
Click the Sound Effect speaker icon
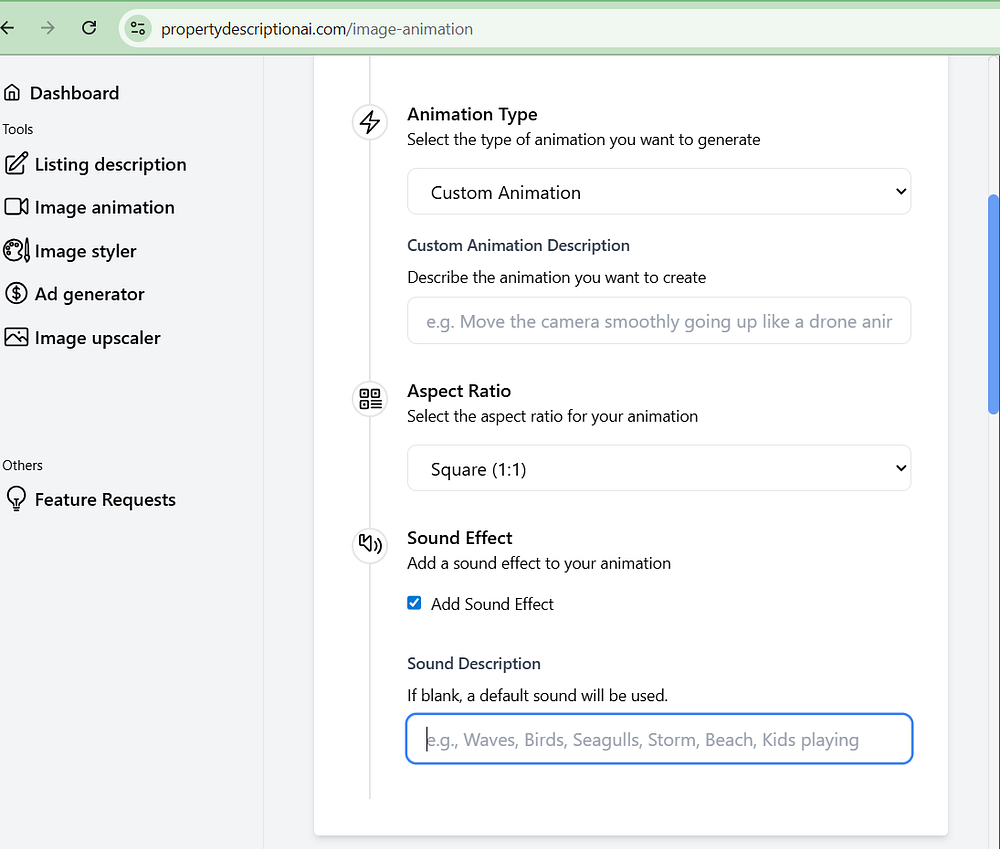tap(370, 545)
